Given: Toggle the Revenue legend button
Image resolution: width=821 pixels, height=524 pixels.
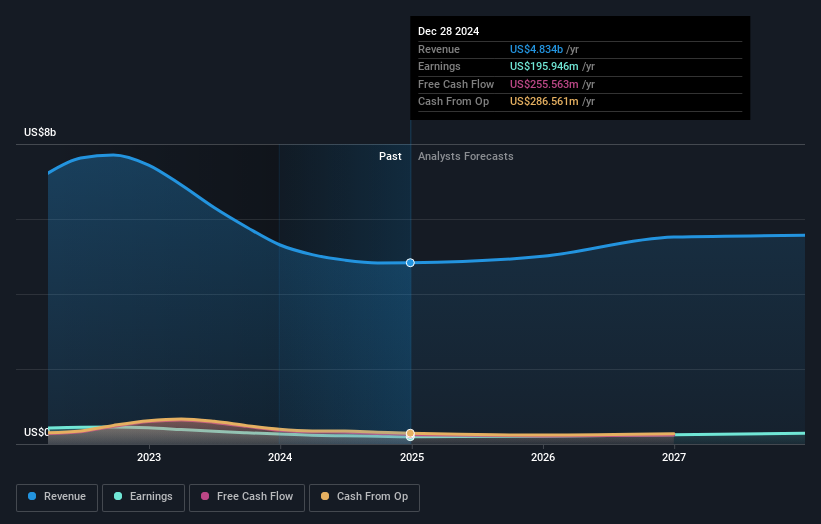Looking at the screenshot, I should point(57,497).
